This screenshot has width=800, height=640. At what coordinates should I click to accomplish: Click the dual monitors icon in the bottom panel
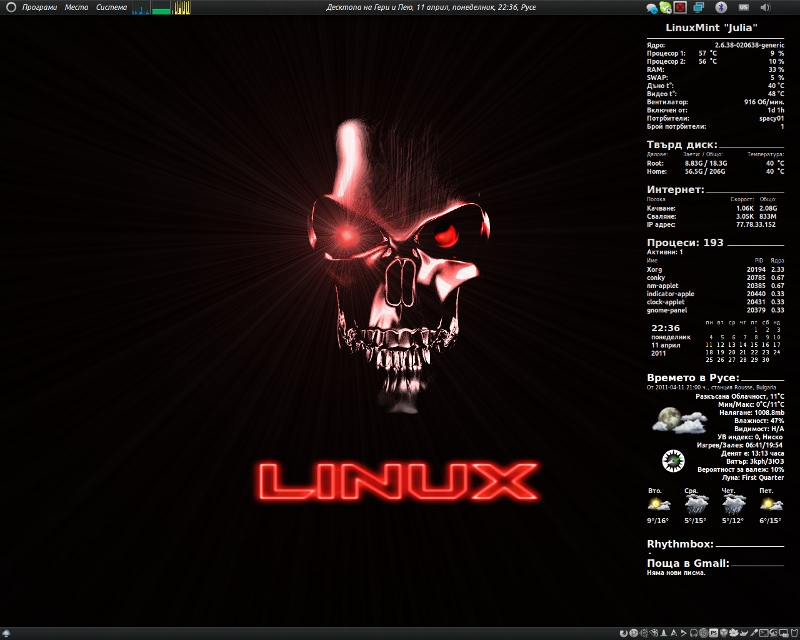(784, 633)
